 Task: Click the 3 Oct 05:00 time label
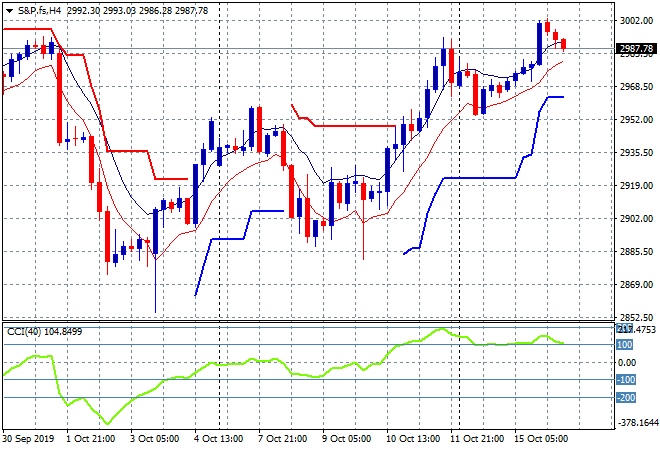click(x=154, y=439)
